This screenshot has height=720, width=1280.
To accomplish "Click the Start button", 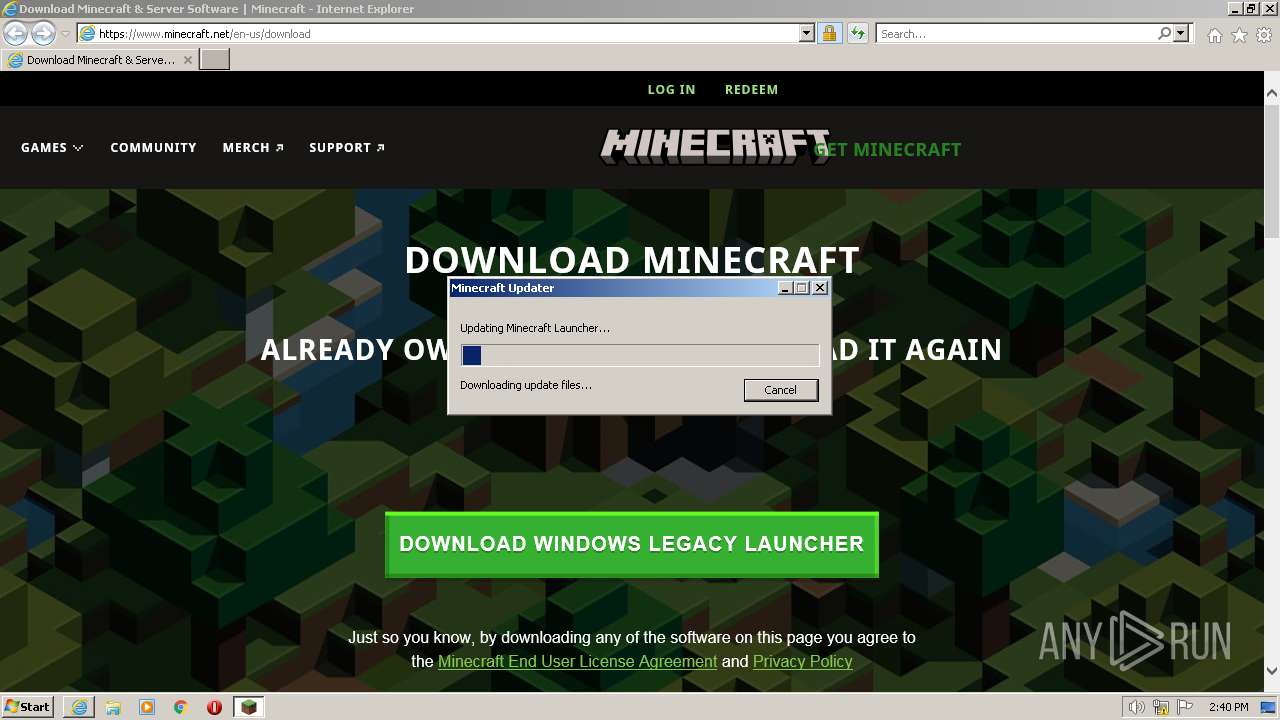I will click(x=28, y=707).
